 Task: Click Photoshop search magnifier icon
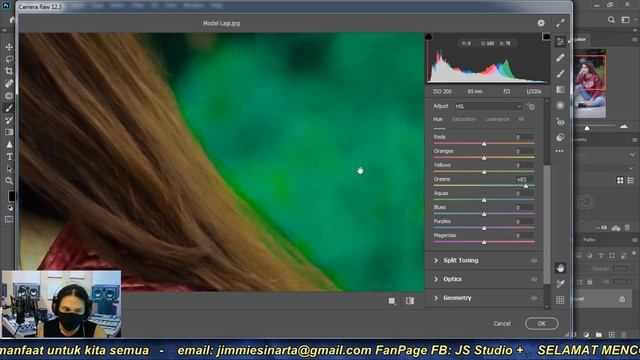[x=611, y=20]
